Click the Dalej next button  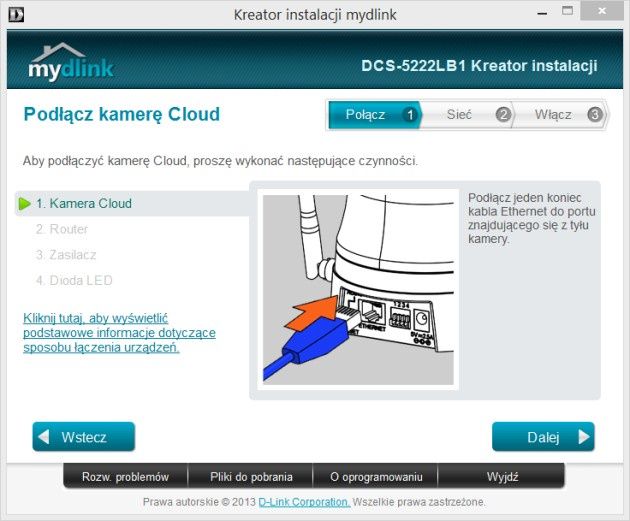(x=543, y=437)
